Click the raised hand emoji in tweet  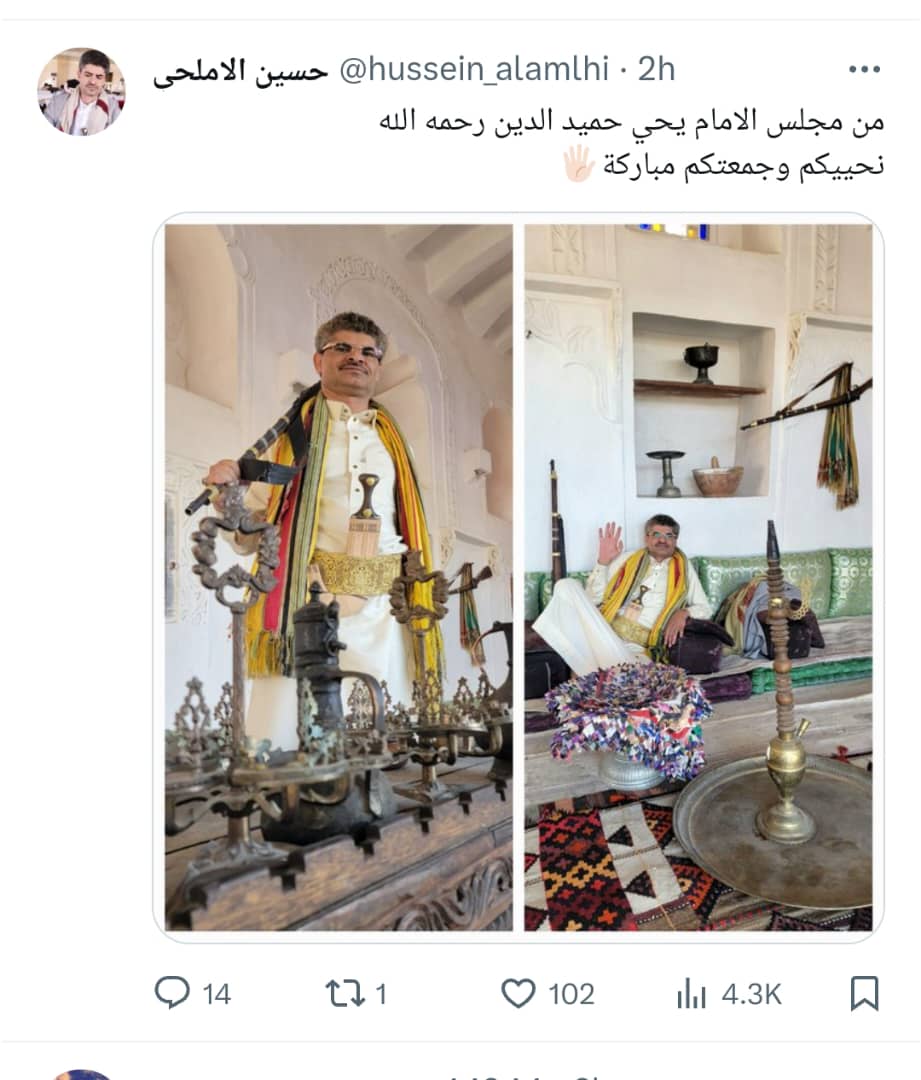[579, 164]
